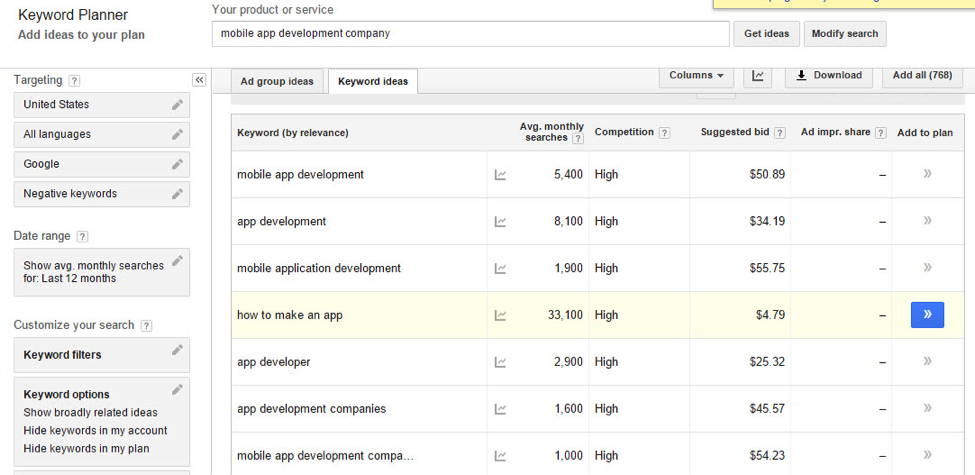Add mobile app development compa… to plan
Image resolution: width=975 pixels, height=475 pixels.
coord(928,455)
